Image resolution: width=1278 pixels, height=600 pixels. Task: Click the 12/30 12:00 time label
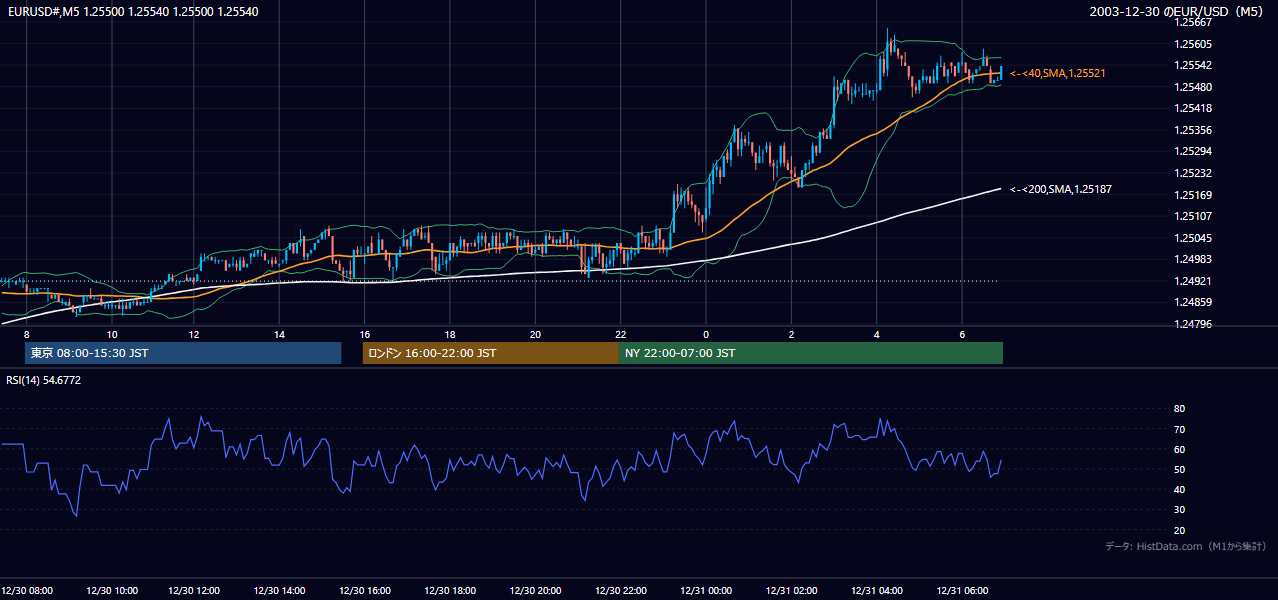[194, 590]
